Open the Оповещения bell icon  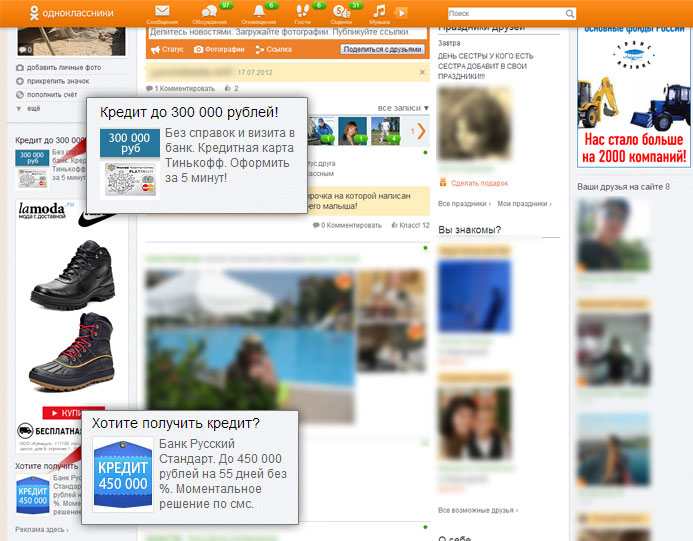pos(259,11)
